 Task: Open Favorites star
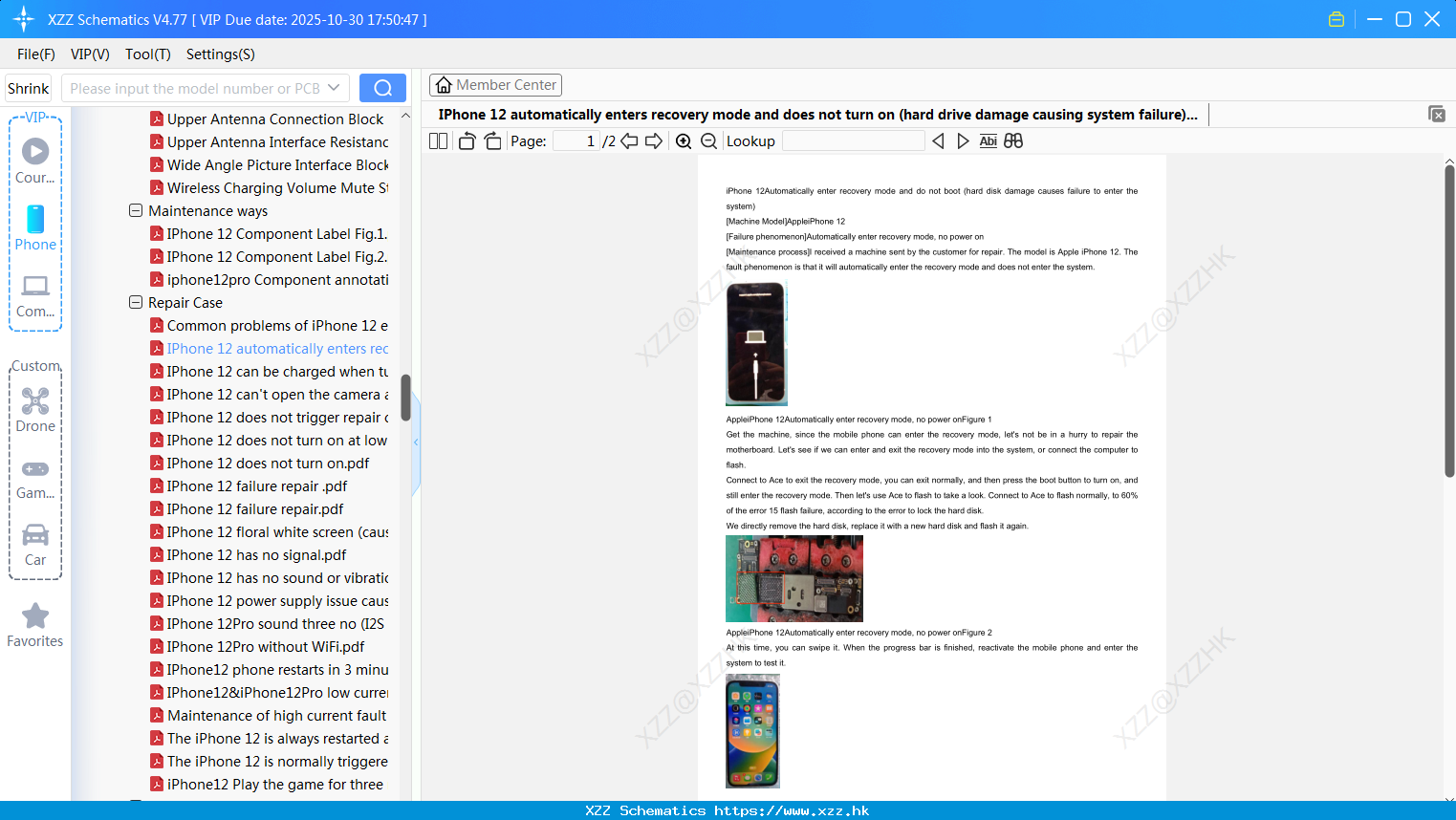[35, 625]
